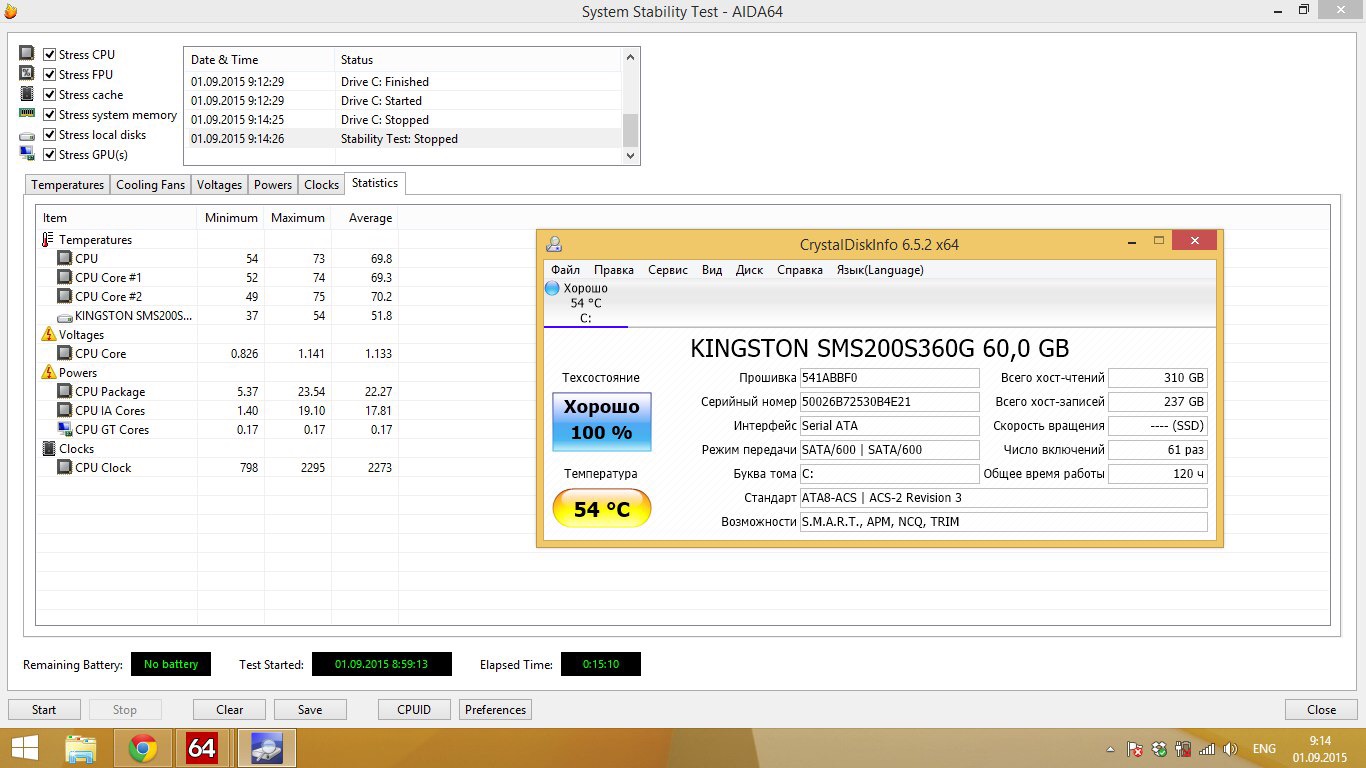
Task: Open the Preferences button
Action: [496, 710]
